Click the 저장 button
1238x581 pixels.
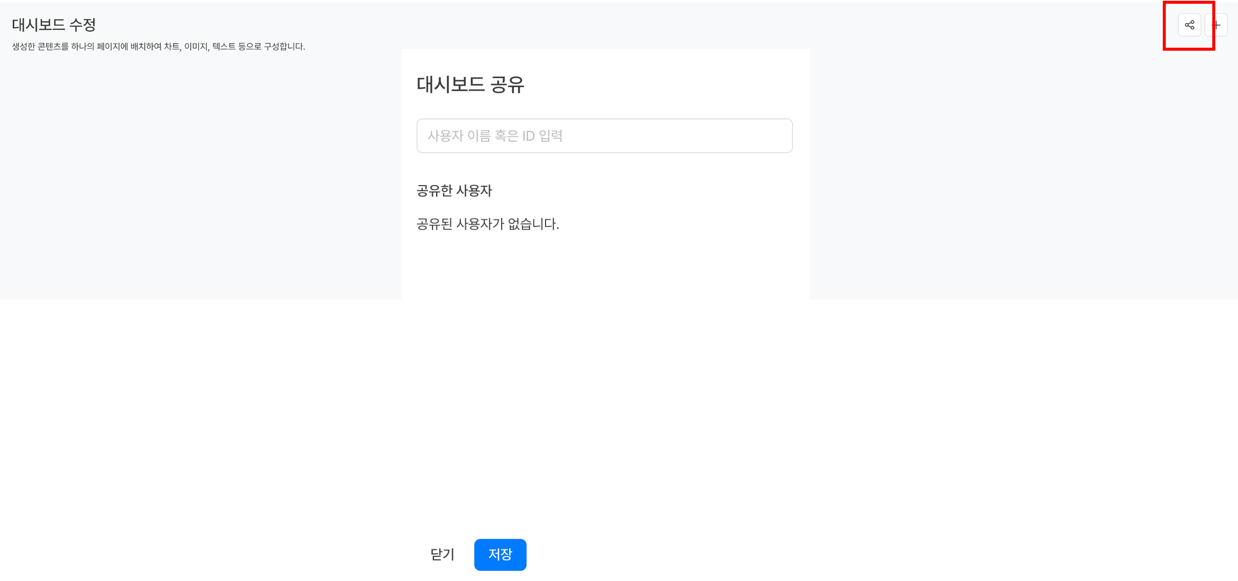[x=500, y=554]
